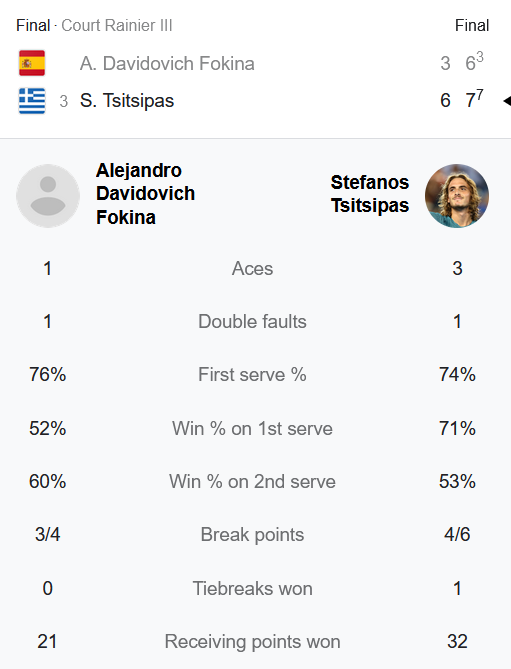
Task: Click Tsitsipas second set score 7
Action: coord(470,101)
